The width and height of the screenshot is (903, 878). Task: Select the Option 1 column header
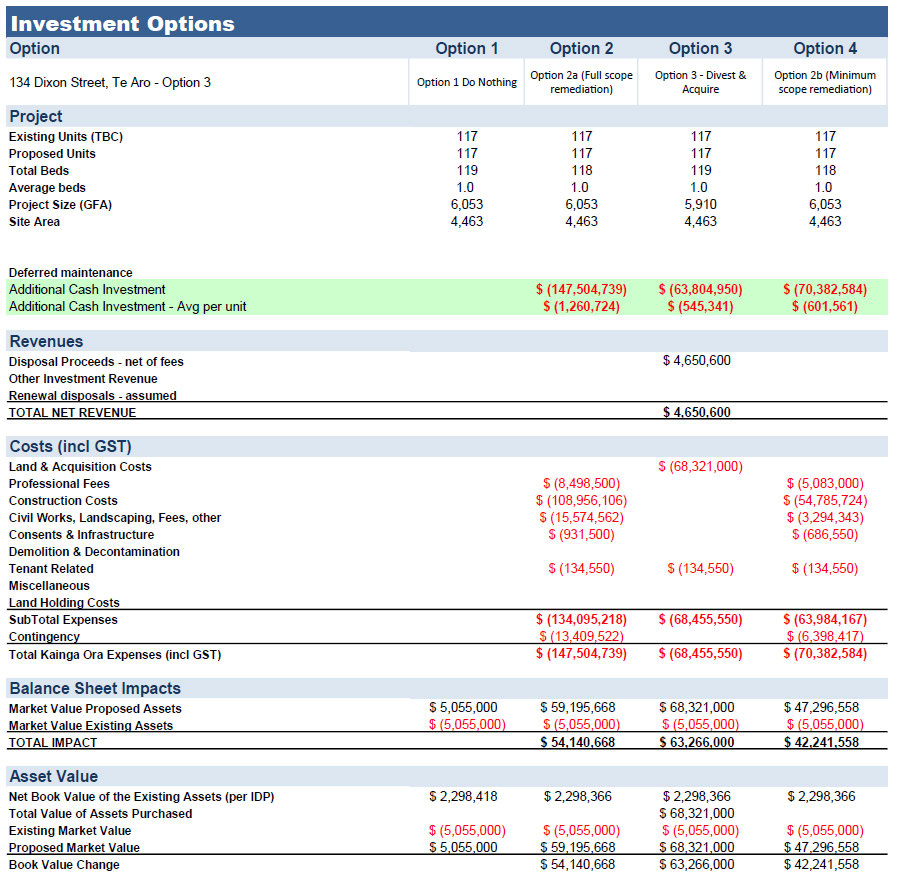click(x=466, y=48)
